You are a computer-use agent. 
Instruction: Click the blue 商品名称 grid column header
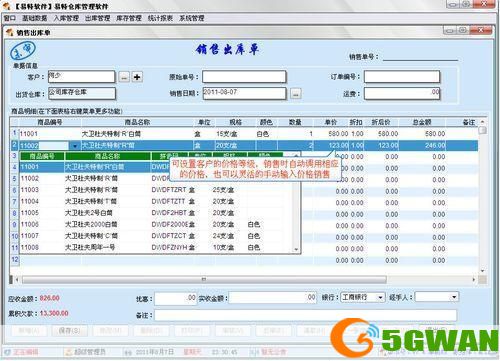pos(137,122)
